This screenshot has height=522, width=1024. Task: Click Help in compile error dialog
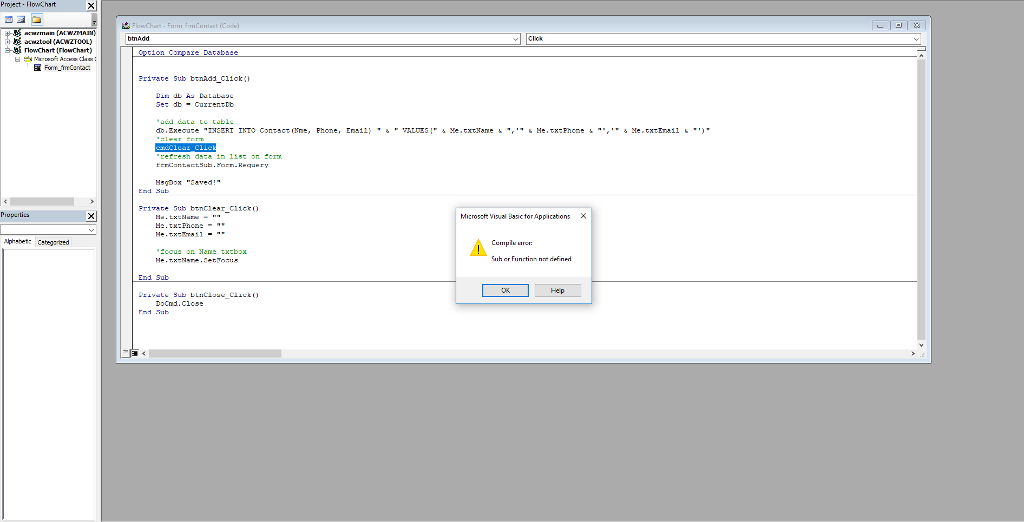[558, 291]
